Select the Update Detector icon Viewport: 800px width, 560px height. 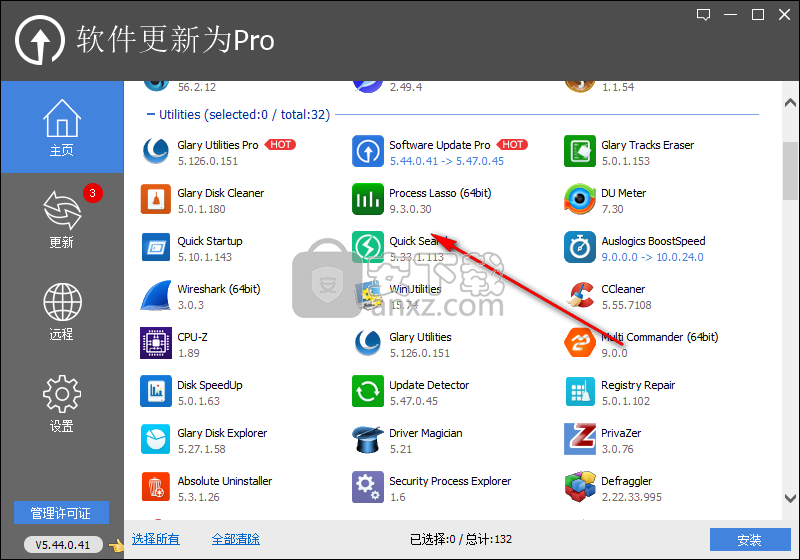point(368,391)
